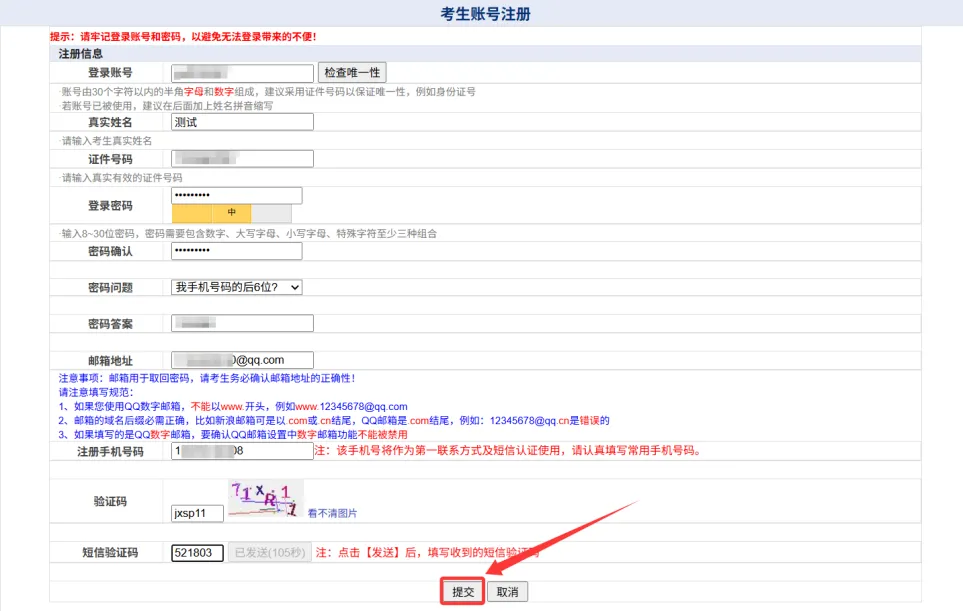
Task: Click the 输入8~30位密码 requirement hint
Action: point(249,233)
